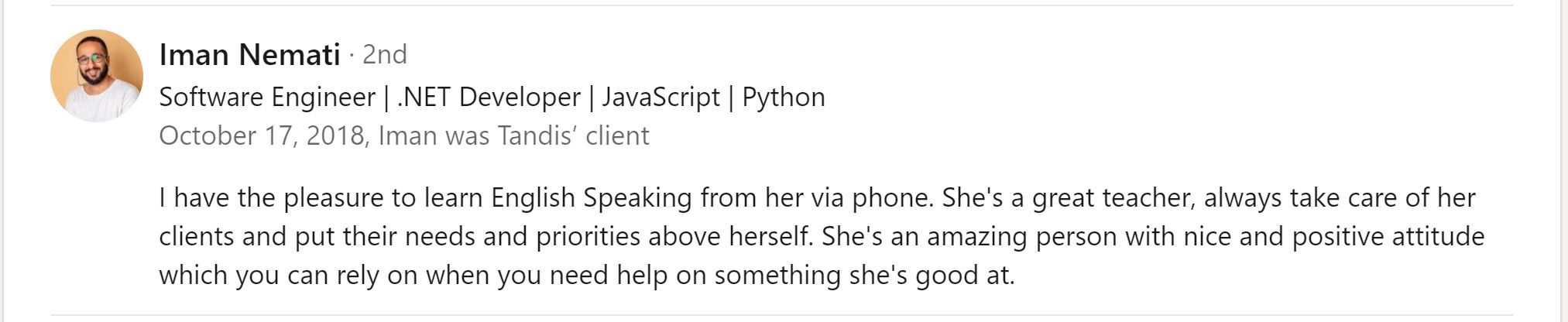
Task: Open Iman Nemati's profile photo
Action: 97,76
